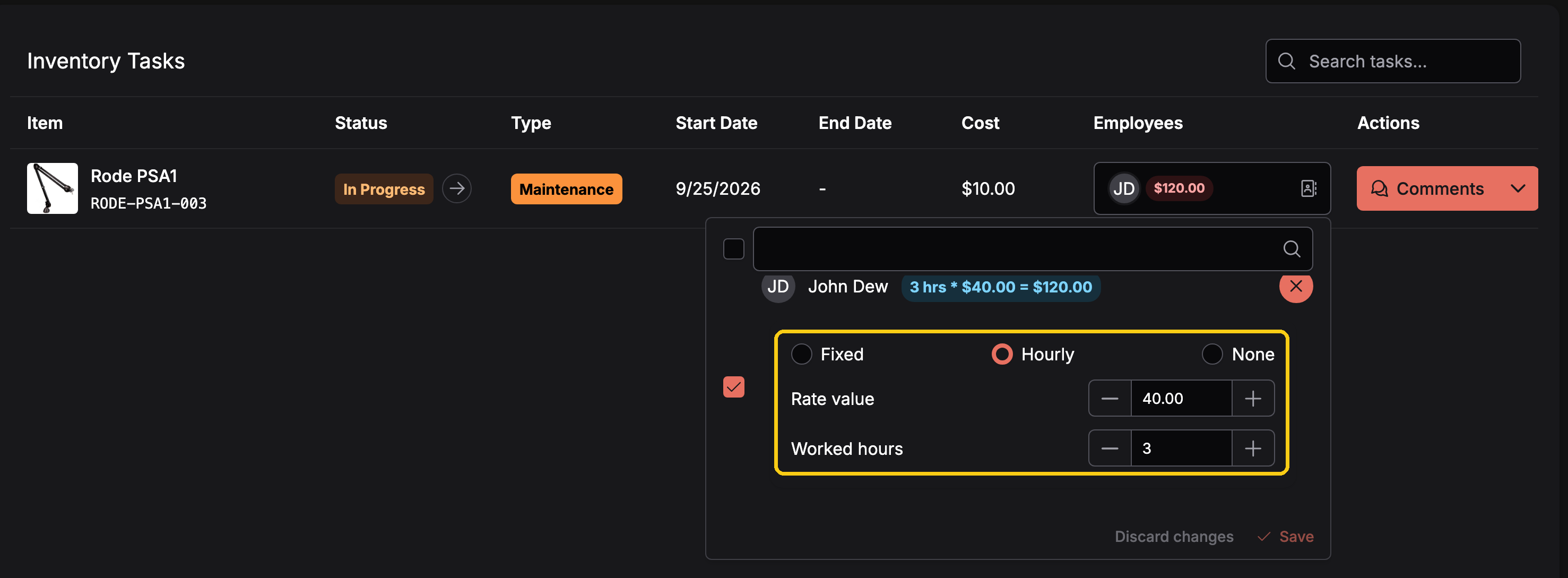Click the Maintenance type badge

566,189
